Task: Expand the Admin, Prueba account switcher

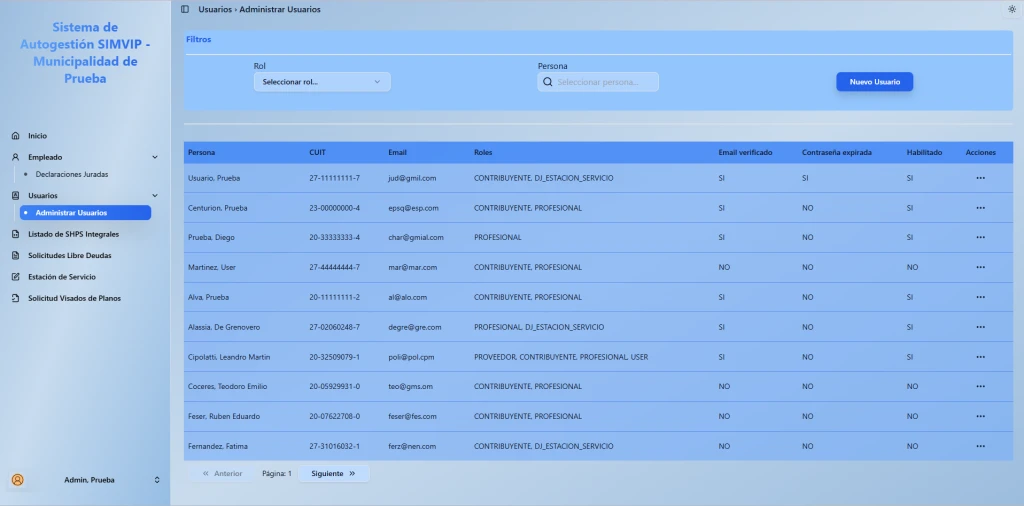Action: [x=157, y=480]
